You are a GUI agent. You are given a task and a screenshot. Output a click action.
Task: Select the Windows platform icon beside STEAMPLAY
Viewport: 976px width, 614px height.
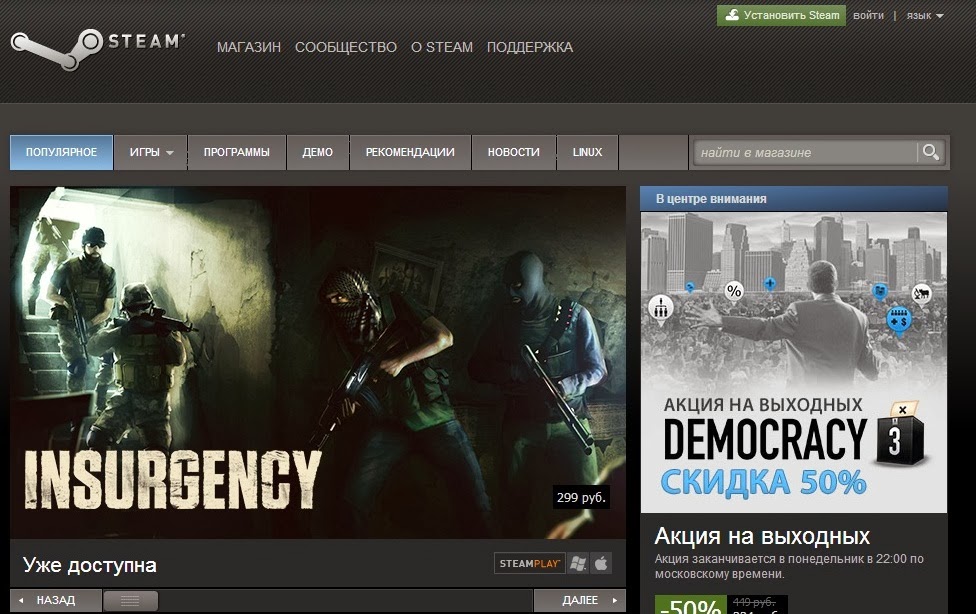[578, 562]
